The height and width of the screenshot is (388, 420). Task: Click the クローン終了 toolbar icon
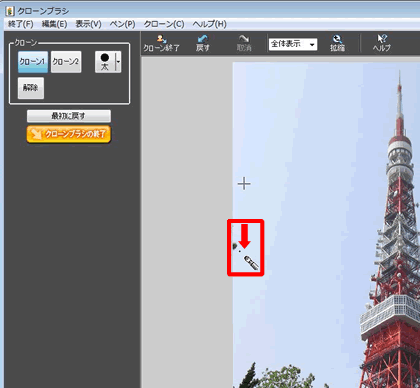161,43
